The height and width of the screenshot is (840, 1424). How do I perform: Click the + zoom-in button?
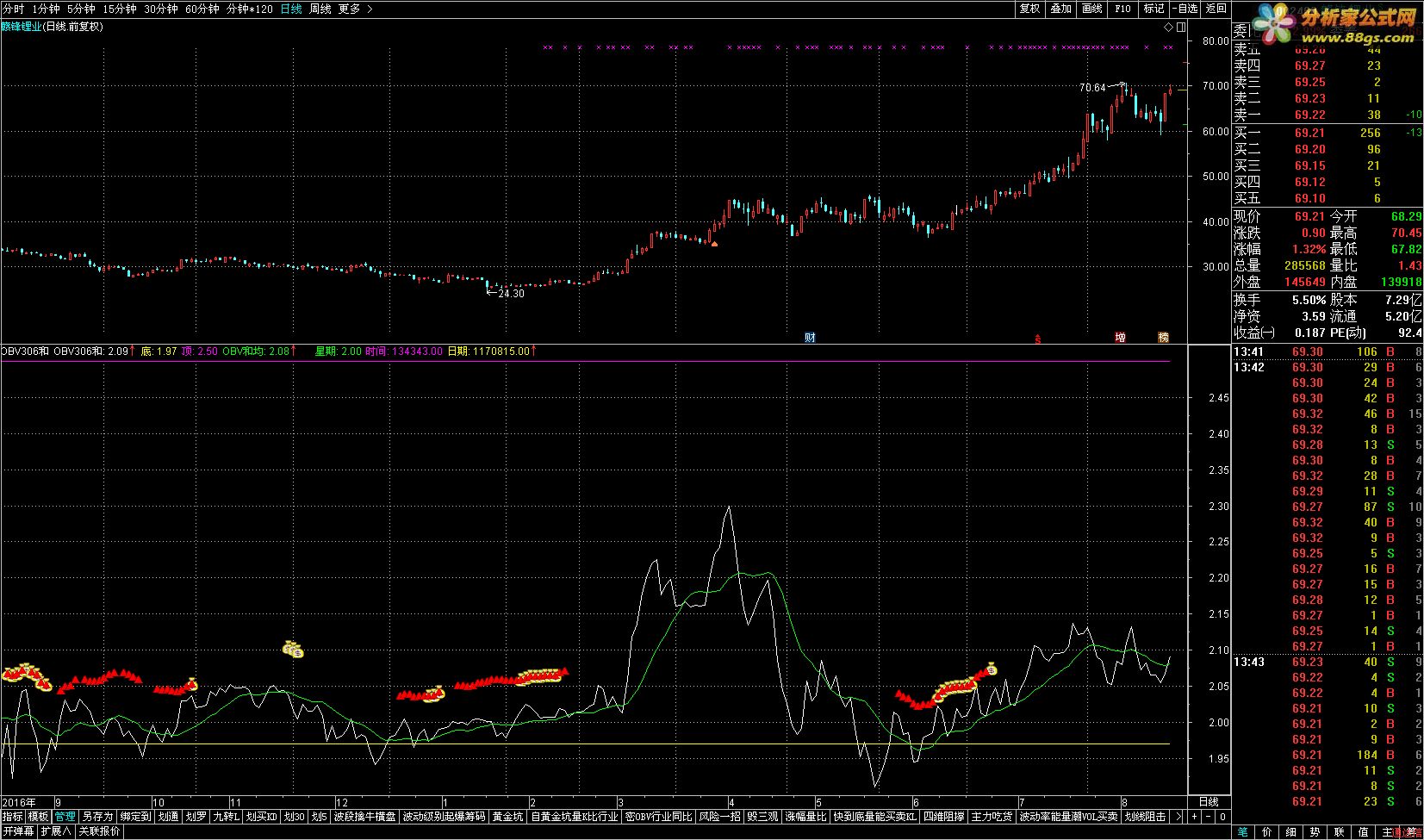click(1194, 816)
